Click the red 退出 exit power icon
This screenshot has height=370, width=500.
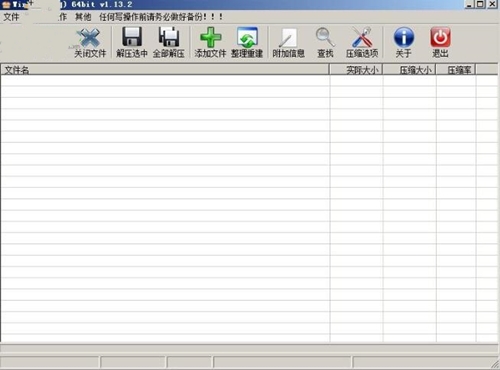point(440,37)
